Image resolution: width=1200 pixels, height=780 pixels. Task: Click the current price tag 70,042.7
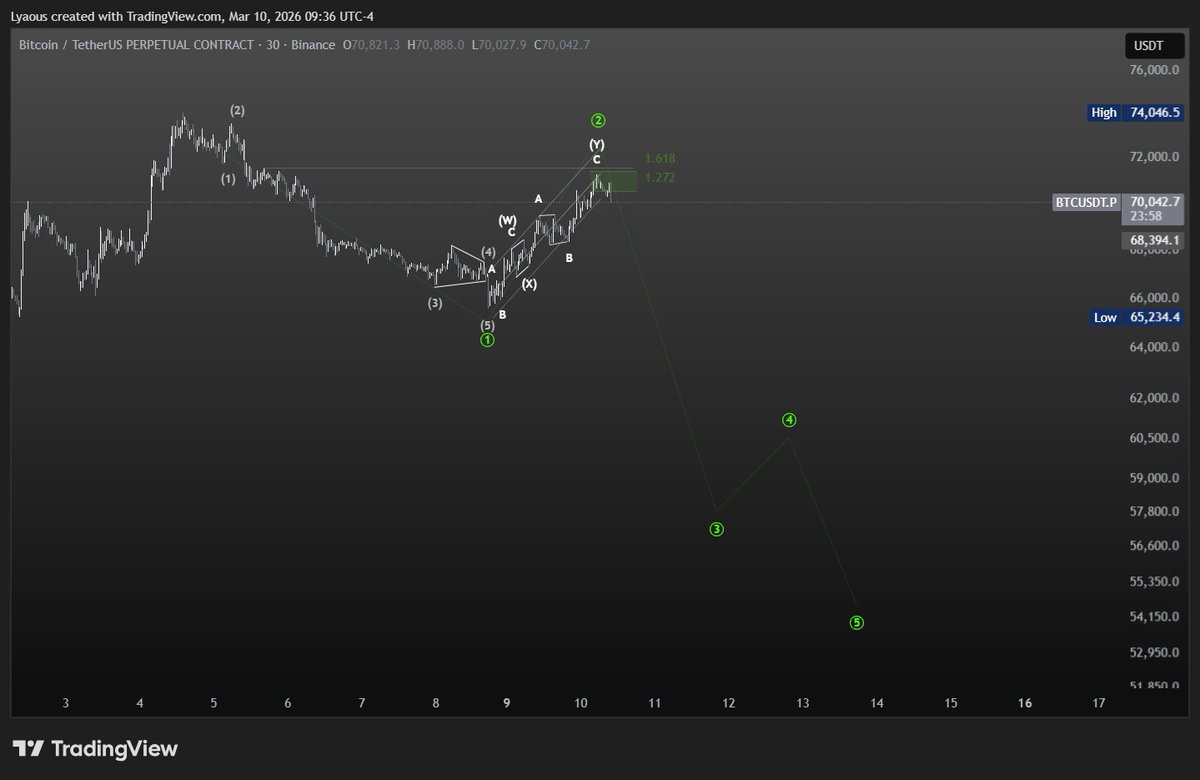[1152, 201]
